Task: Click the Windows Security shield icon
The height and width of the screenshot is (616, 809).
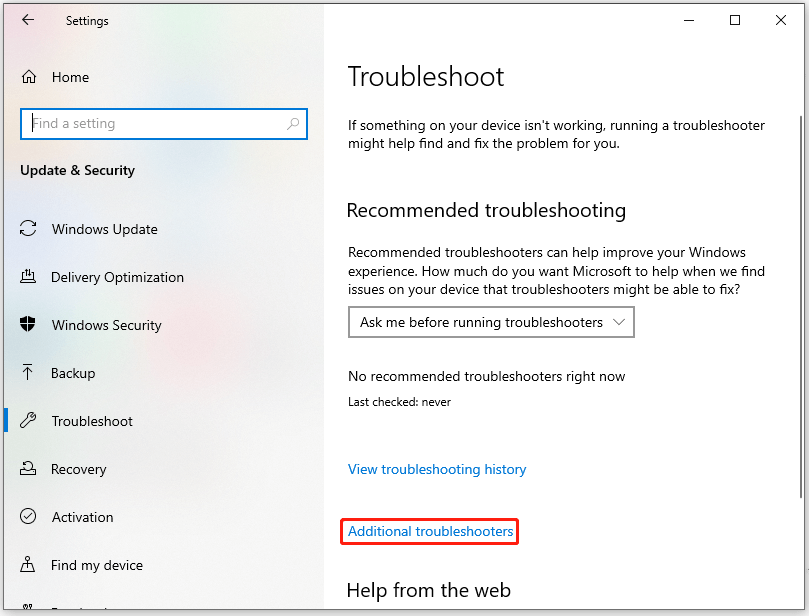Action: tap(28, 325)
